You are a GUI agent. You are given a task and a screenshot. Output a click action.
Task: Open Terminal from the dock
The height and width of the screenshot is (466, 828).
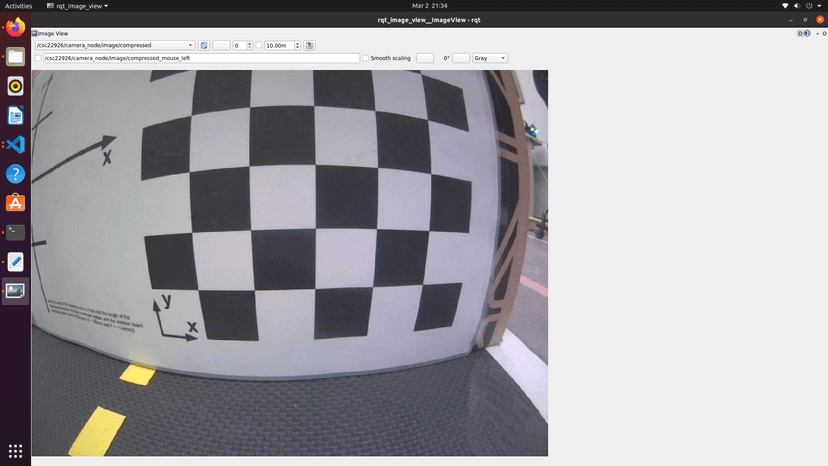coord(15,232)
